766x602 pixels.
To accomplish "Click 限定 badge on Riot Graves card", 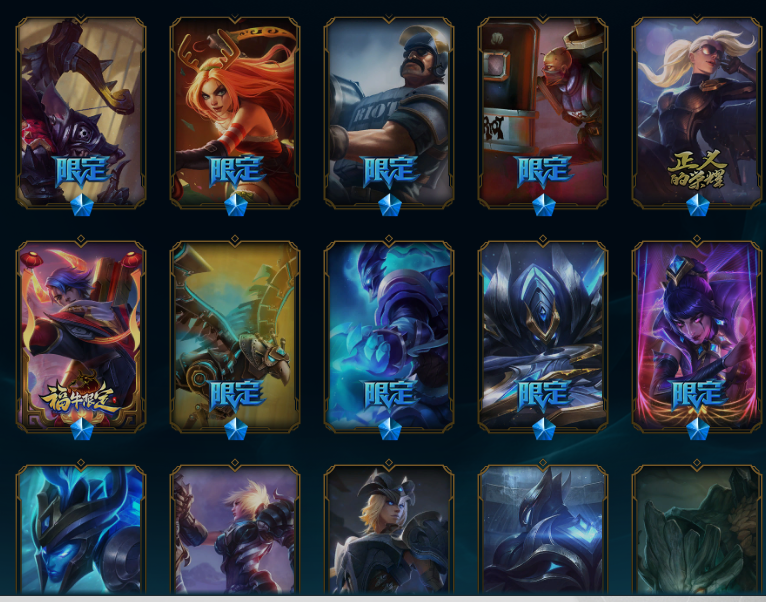I will pos(389,171).
